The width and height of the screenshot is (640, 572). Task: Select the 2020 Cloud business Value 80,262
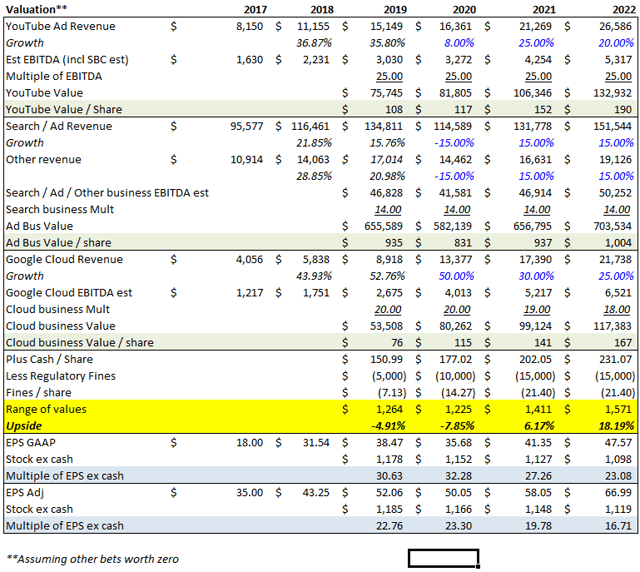[x=455, y=326]
